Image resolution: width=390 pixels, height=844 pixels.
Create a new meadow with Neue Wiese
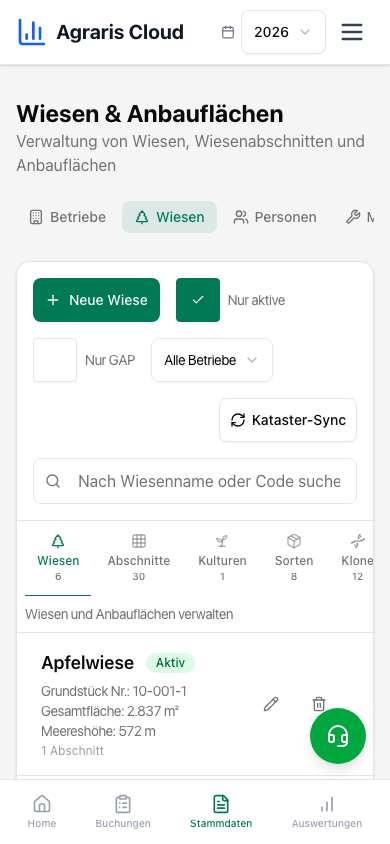coord(97,300)
